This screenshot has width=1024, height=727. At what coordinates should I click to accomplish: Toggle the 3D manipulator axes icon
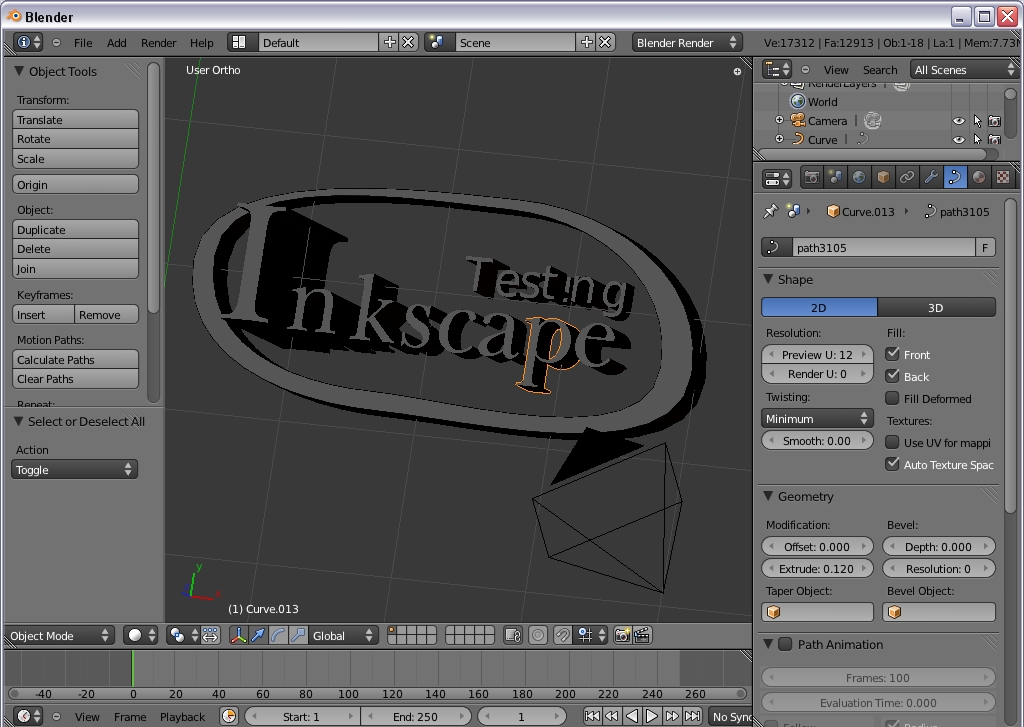(238, 636)
